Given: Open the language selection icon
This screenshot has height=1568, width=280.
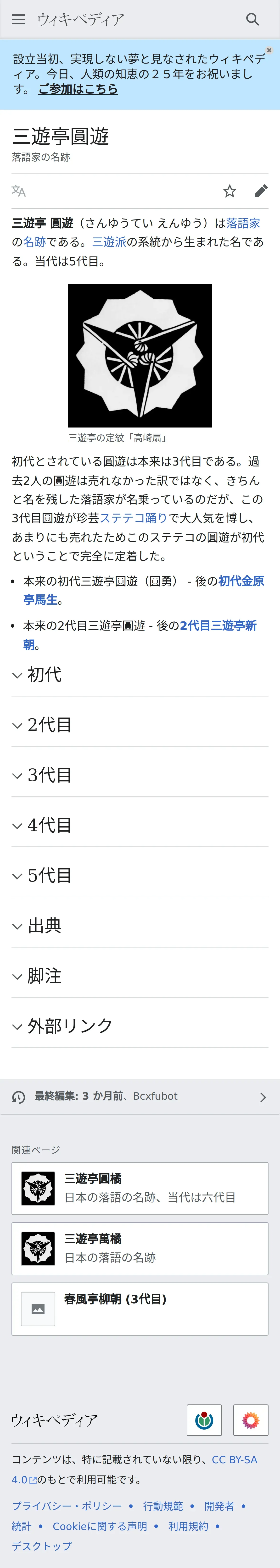Looking at the screenshot, I should (x=19, y=191).
